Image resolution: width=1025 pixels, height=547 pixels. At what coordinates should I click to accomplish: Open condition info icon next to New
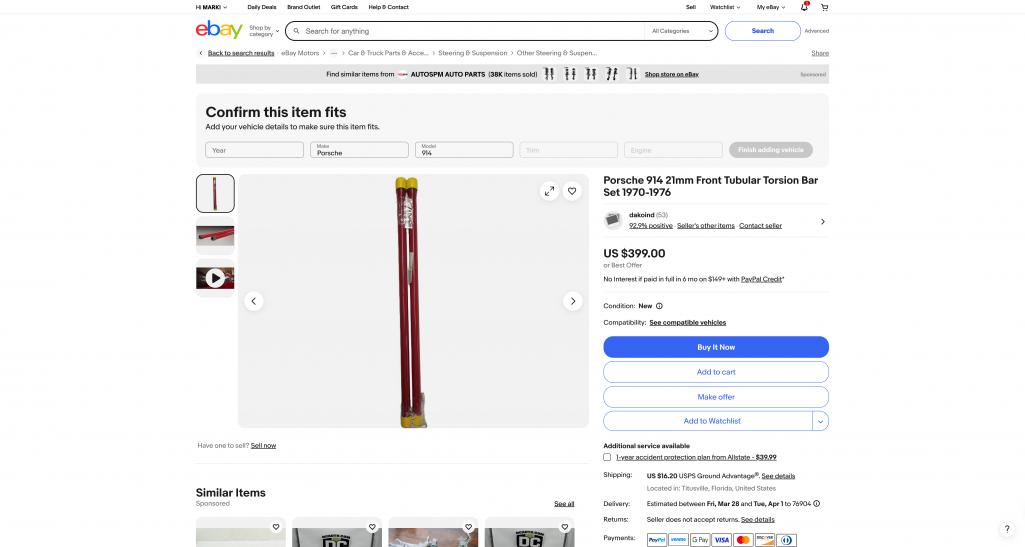659,306
